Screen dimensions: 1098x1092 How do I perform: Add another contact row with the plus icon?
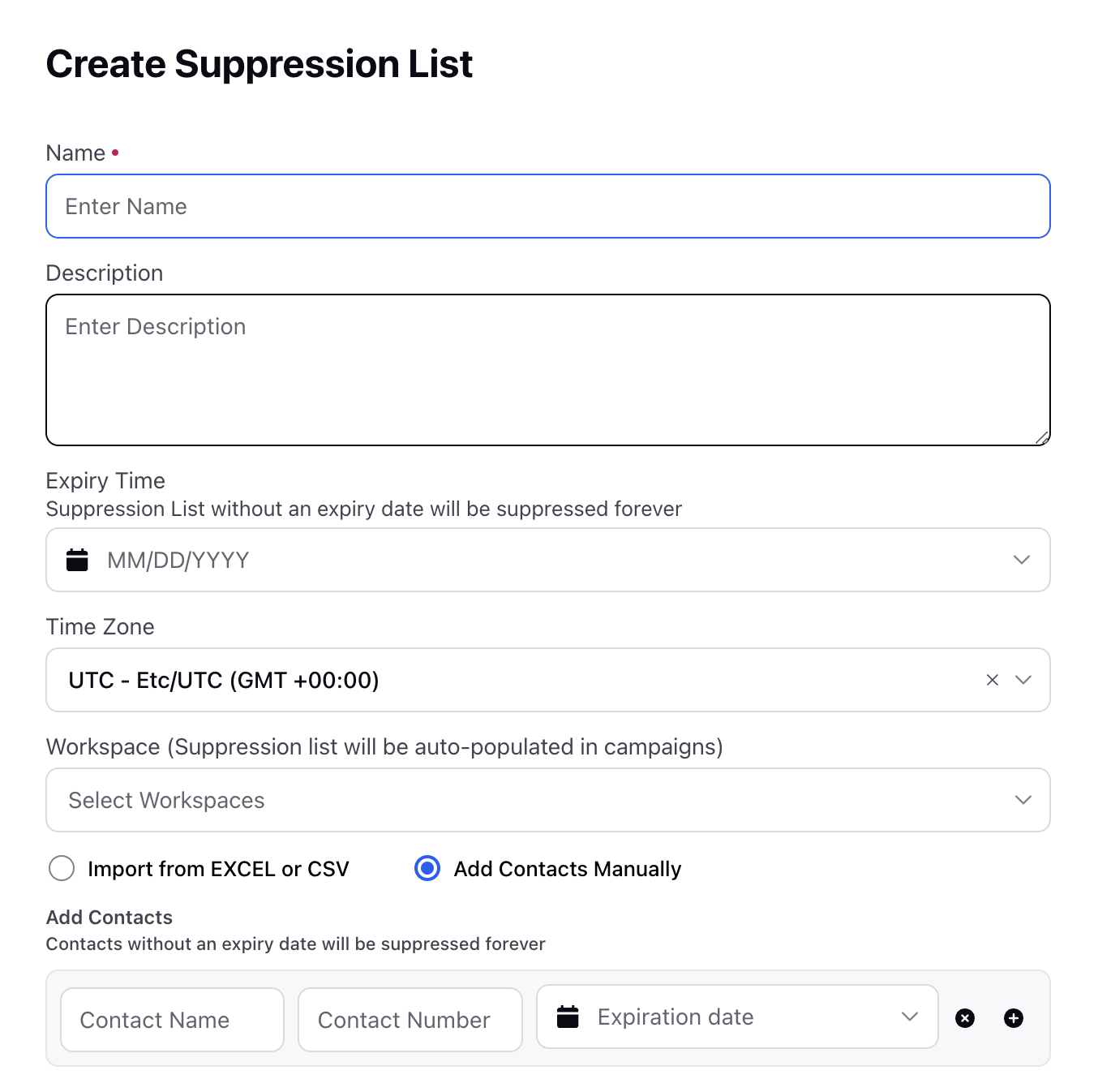click(x=1014, y=1018)
